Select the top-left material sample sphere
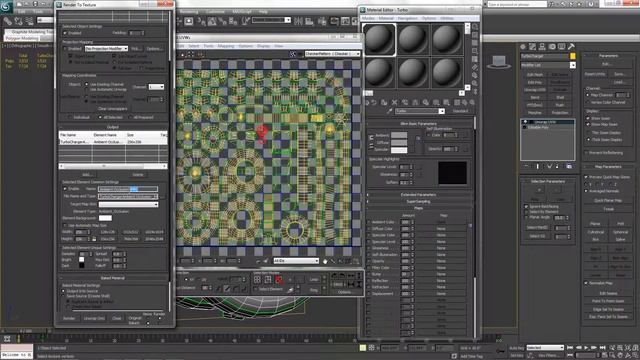This screenshot has width=640, height=360. point(379,40)
